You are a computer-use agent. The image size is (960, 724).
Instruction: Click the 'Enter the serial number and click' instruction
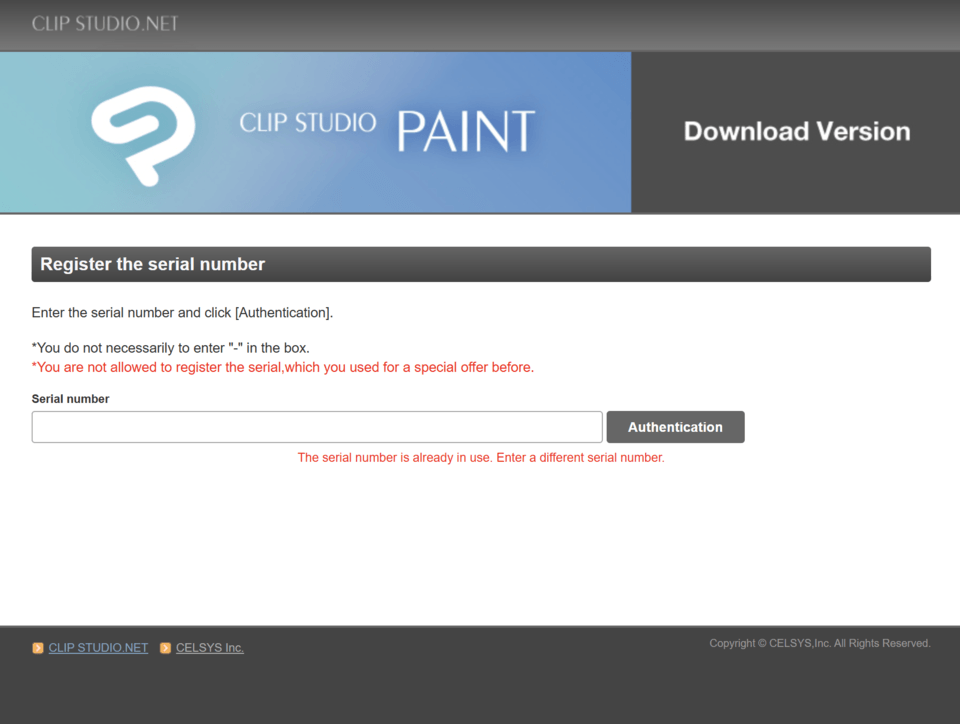click(x=182, y=312)
